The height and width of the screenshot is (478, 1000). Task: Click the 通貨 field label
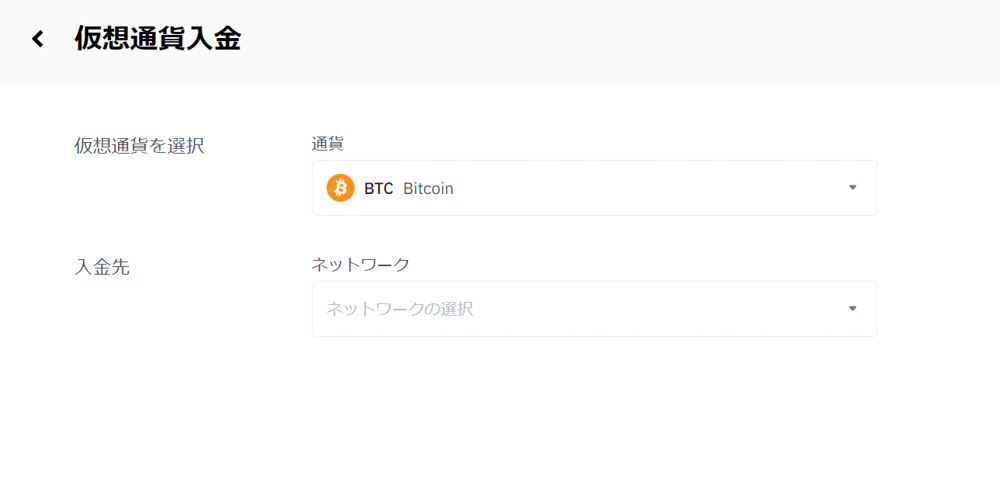tap(328, 144)
